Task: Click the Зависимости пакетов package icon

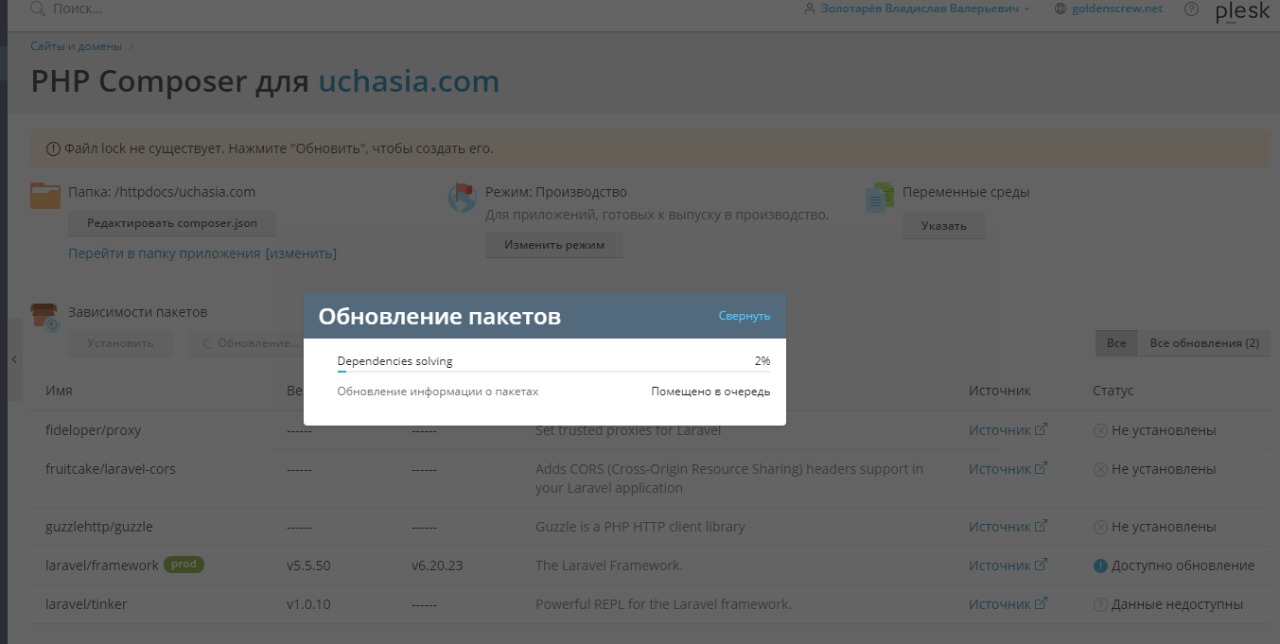Action: (x=45, y=317)
